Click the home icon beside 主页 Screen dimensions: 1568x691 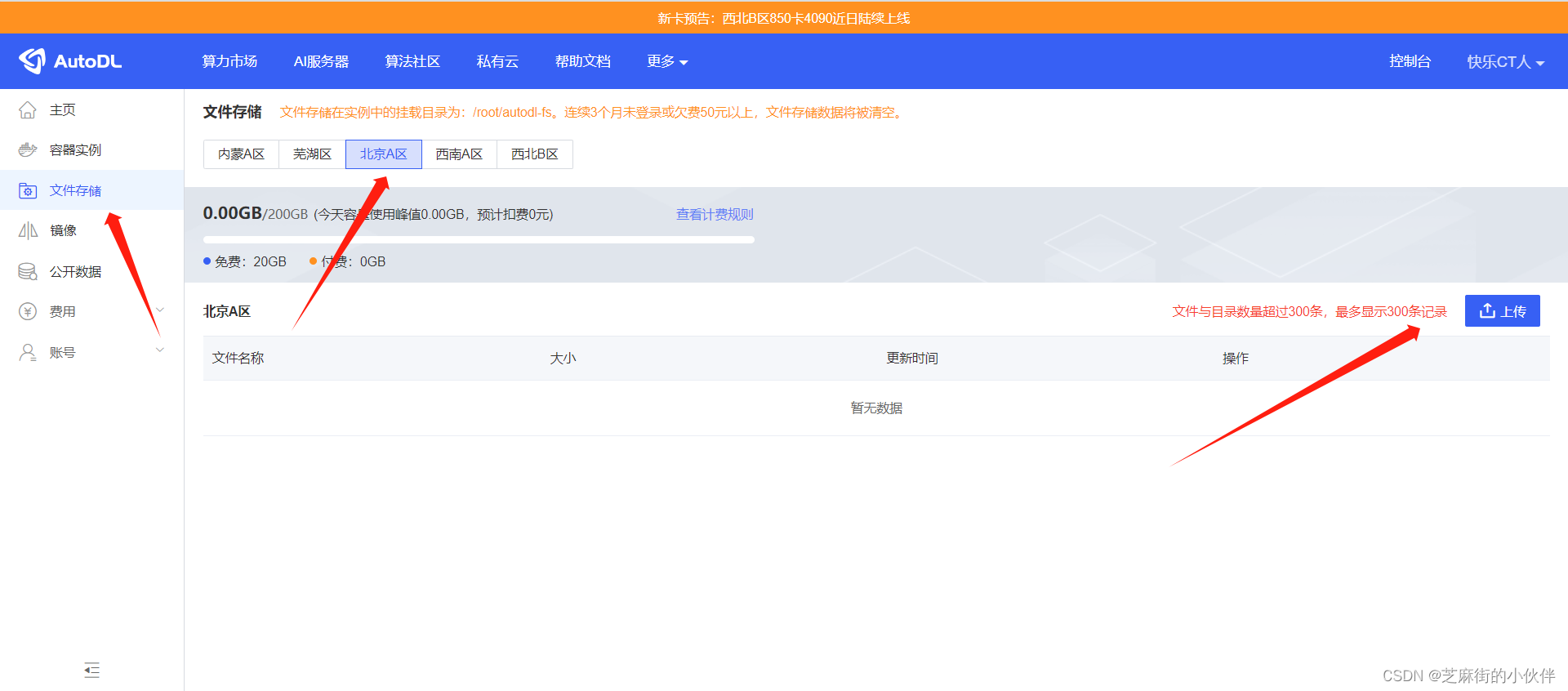tap(28, 109)
